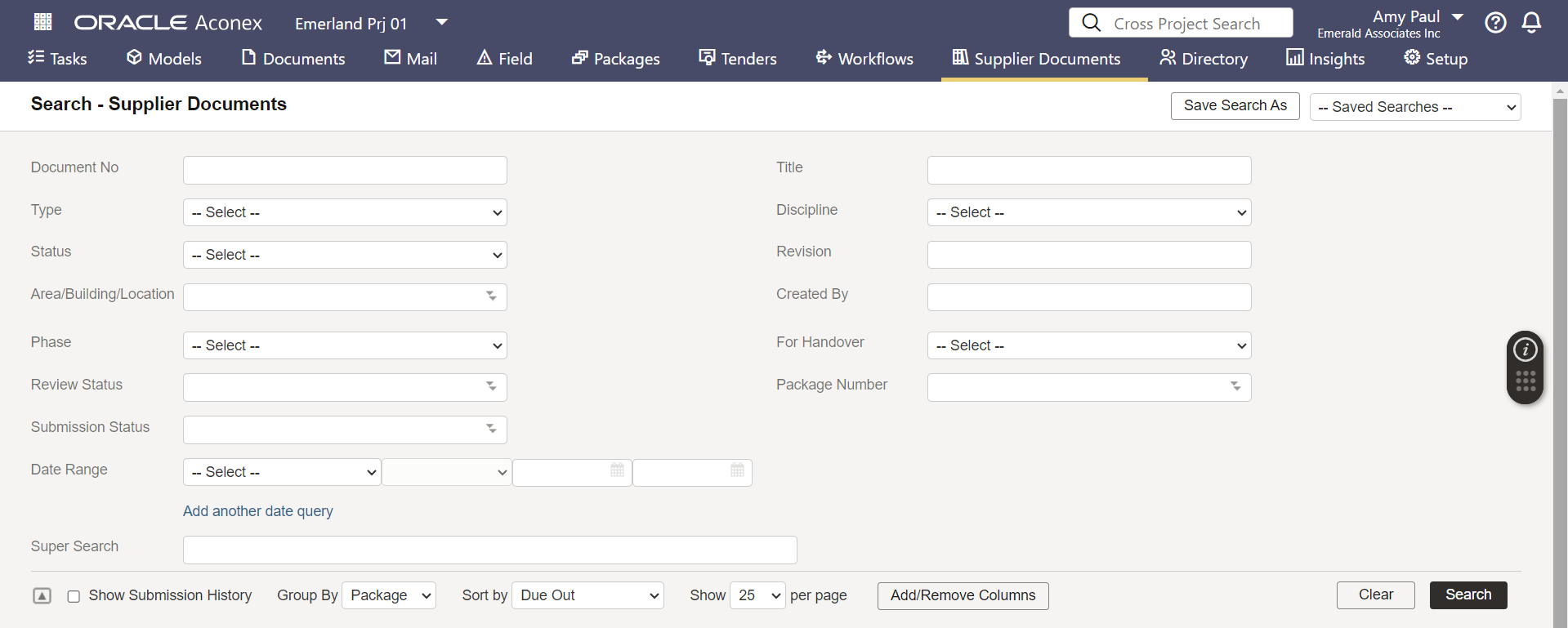Click the app grid icon beside Oracle logo

click(42, 22)
